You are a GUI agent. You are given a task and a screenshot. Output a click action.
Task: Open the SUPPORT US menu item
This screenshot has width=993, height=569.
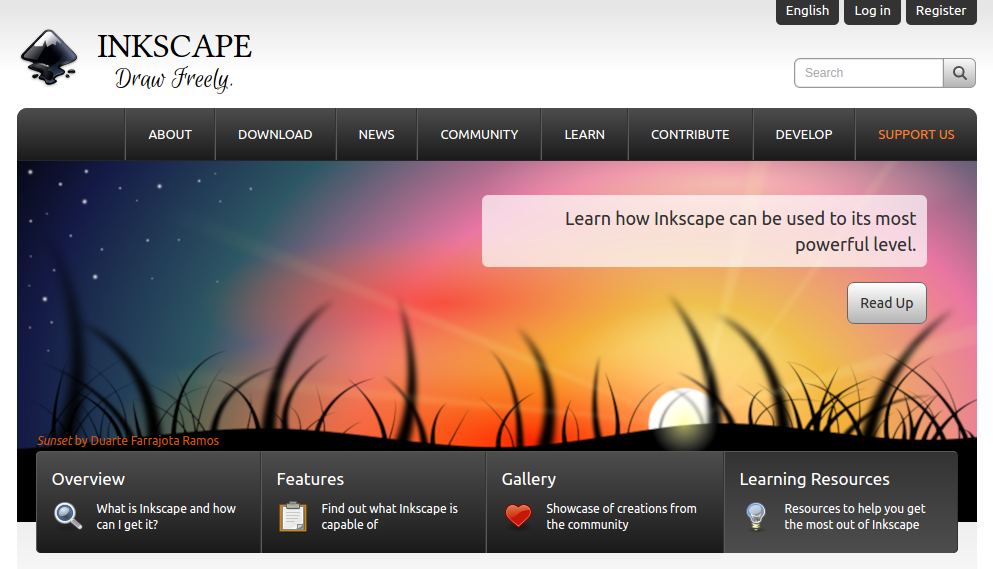click(916, 134)
